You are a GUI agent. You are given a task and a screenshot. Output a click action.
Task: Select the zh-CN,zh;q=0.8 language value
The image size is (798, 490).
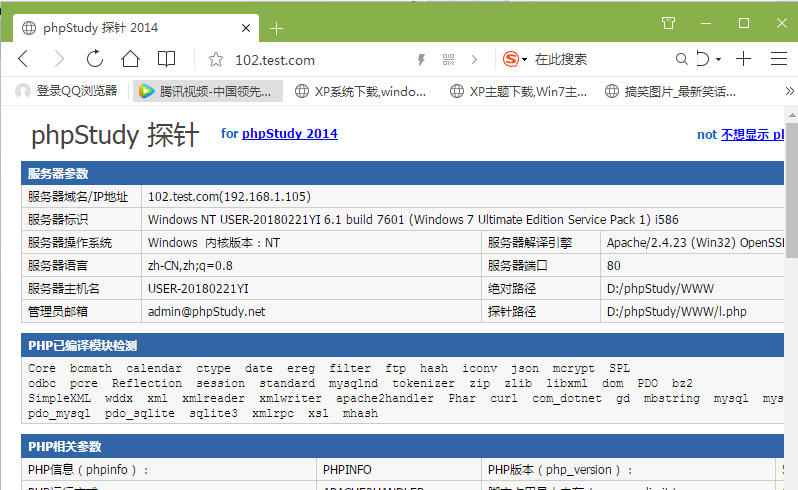(x=190, y=266)
